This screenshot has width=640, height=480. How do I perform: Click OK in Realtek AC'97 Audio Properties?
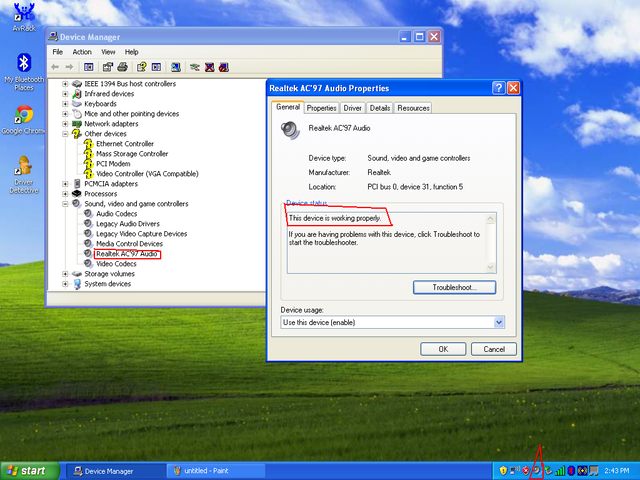pos(443,349)
